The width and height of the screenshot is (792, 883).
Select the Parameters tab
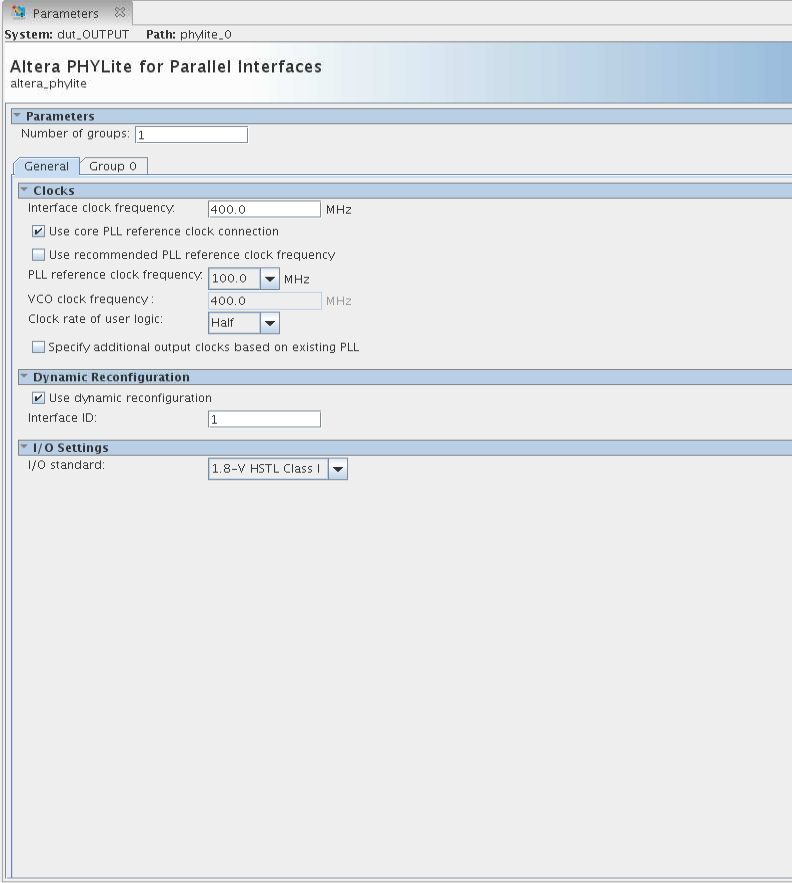click(68, 12)
